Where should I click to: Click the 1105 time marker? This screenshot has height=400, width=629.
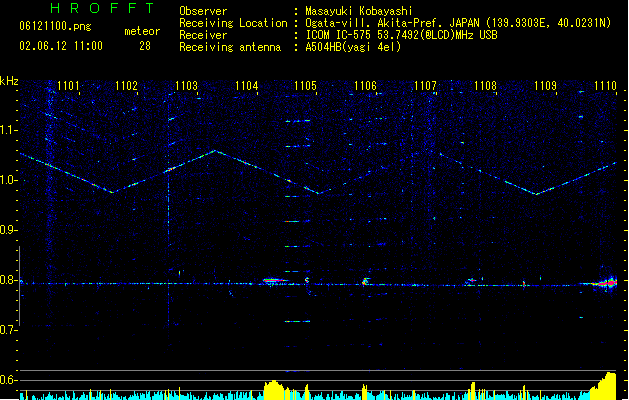click(306, 86)
